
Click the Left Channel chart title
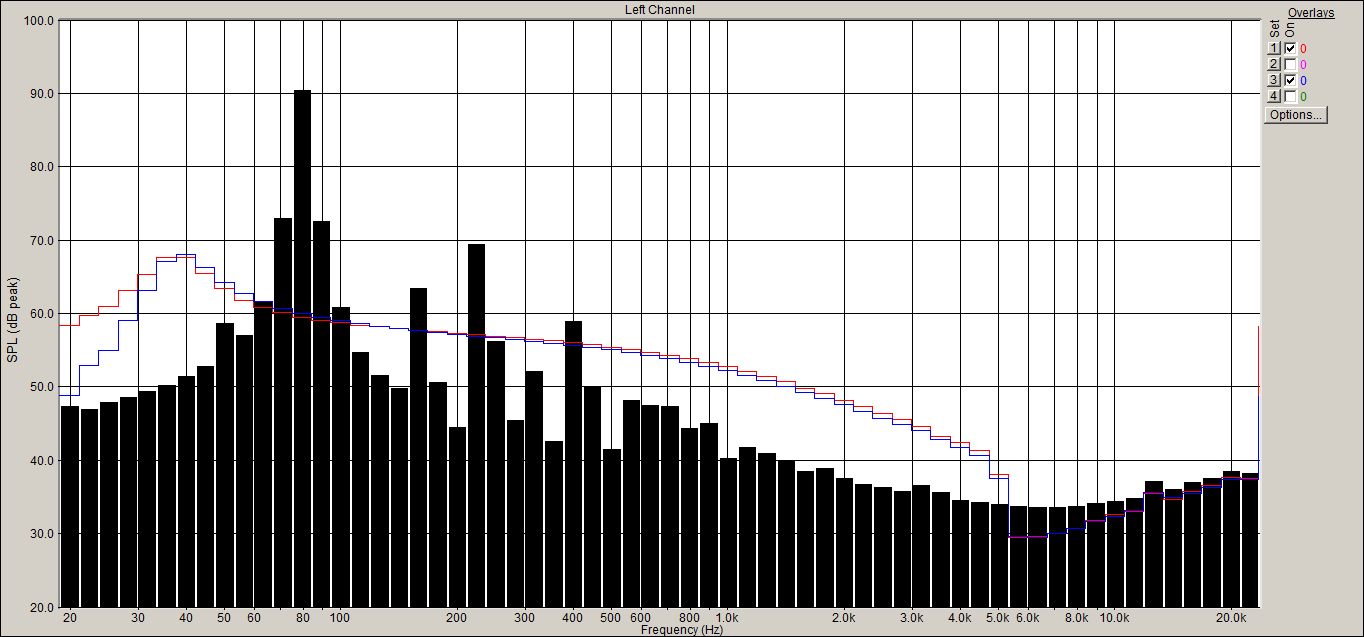[659, 10]
